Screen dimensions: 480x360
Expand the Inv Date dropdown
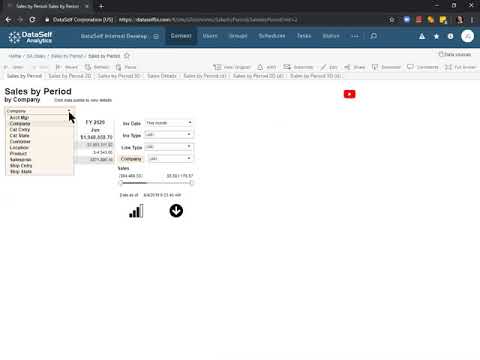click(169, 123)
